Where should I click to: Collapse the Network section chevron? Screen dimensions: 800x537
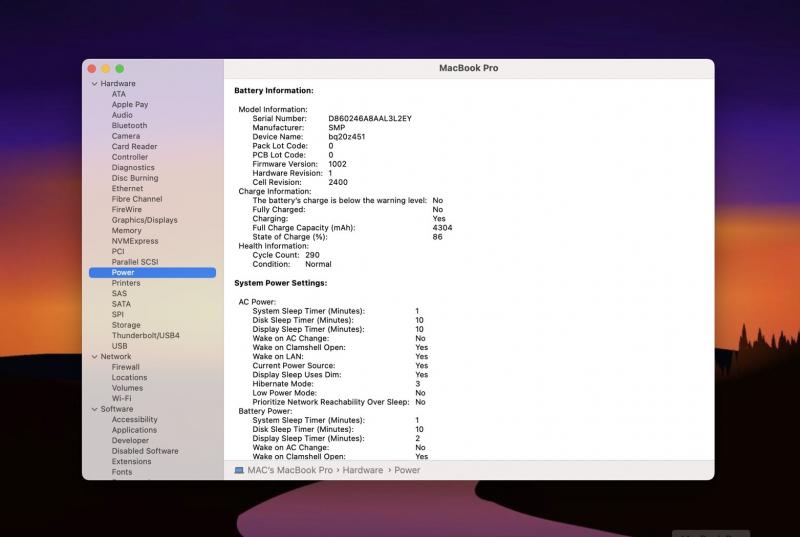[94, 356]
